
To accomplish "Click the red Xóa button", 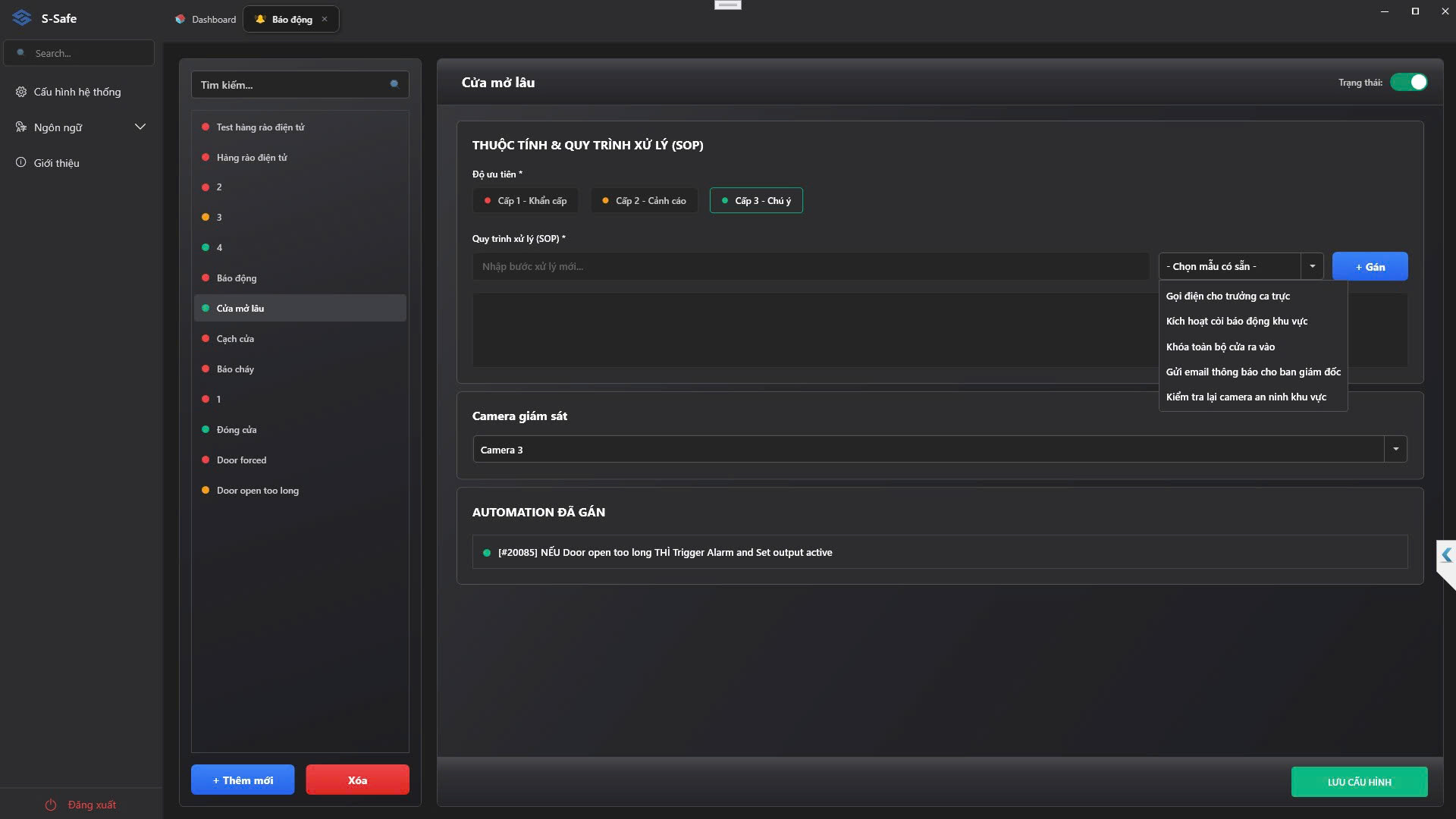I will point(357,780).
